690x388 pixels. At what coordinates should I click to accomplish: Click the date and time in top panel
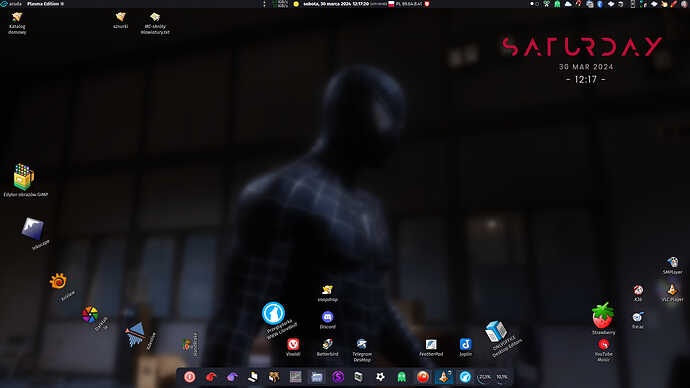pyautogui.click(x=336, y=4)
